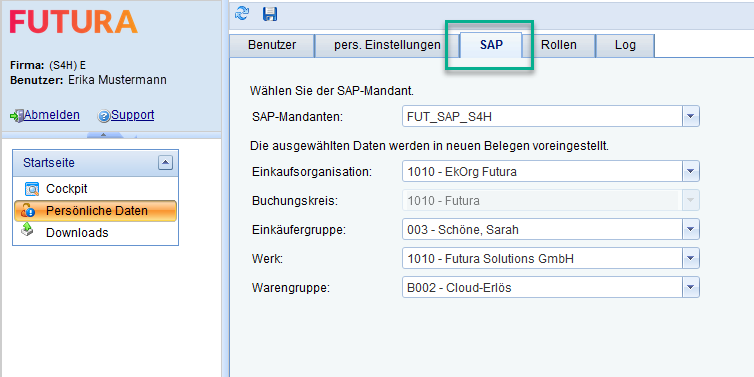
Task: Expand the Werk dropdown list
Action: pyautogui.click(x=691, y=259)
